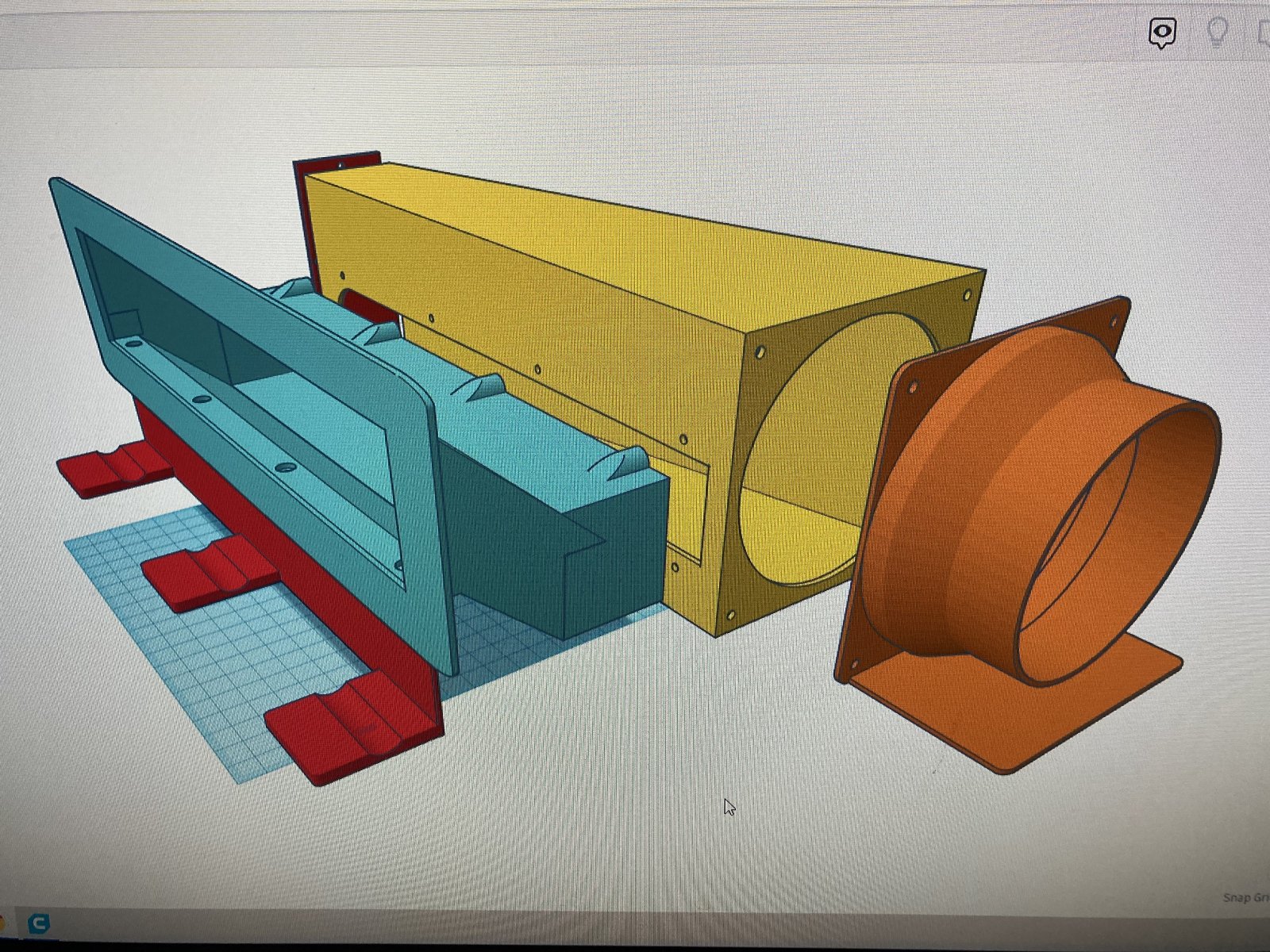Click the partially visible icon beside the lightbulb
The height and width of the screenshot is (952, 1270).
[x=1264, y=33]
